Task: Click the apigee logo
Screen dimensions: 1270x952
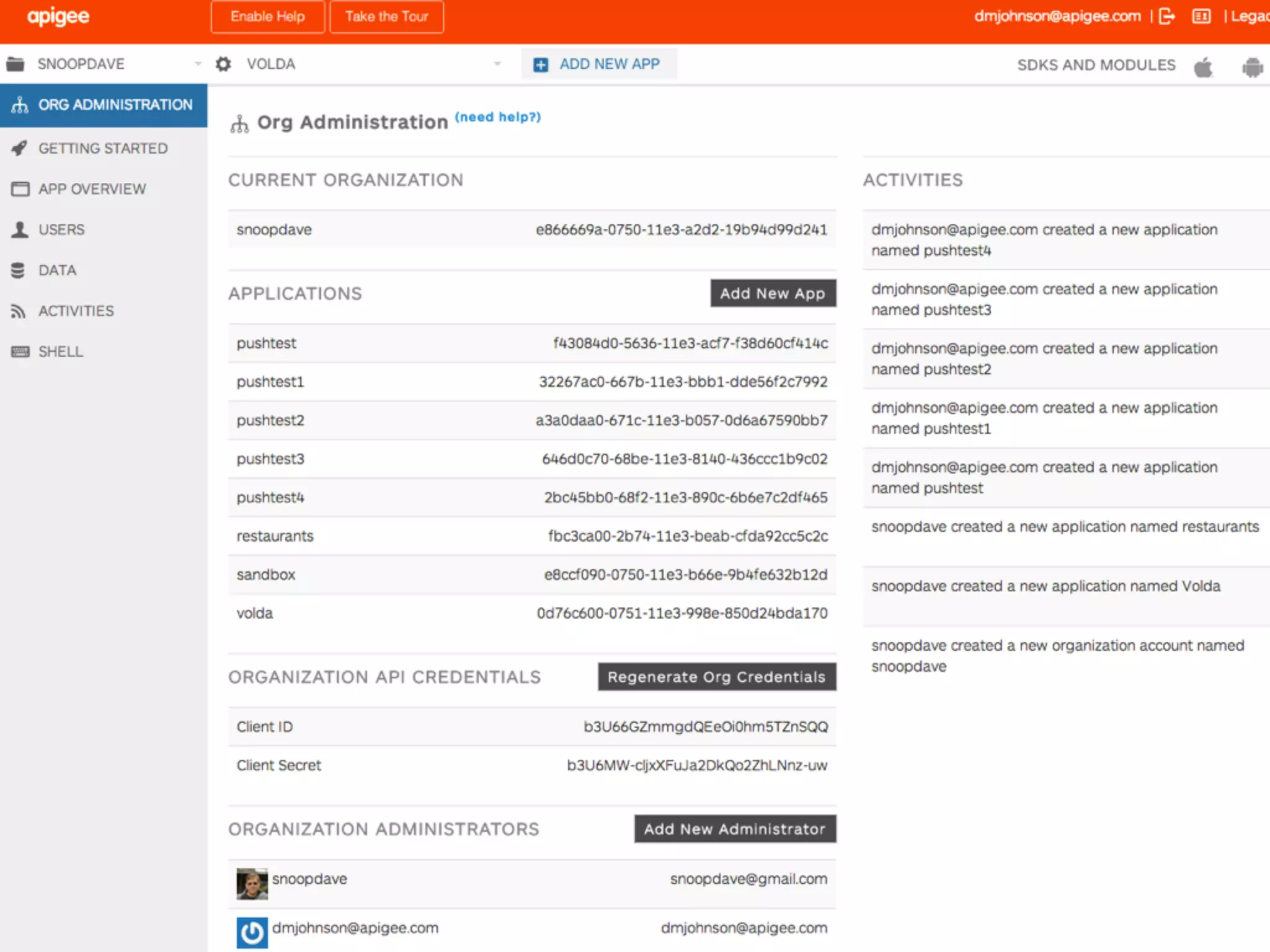Action: [58, 17]
